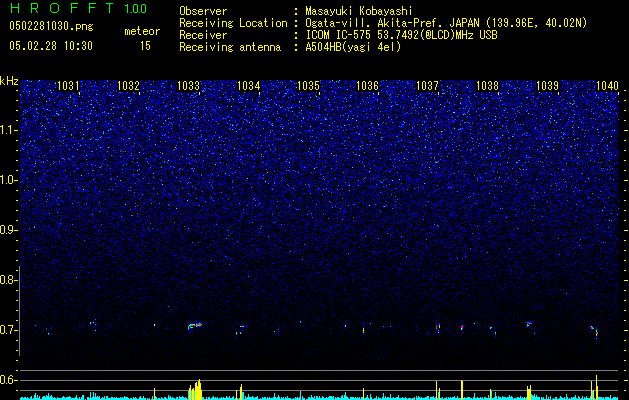Click the 0.8 kHz frequency label
This screenshot has height=400, width=629.
[8, 280]
